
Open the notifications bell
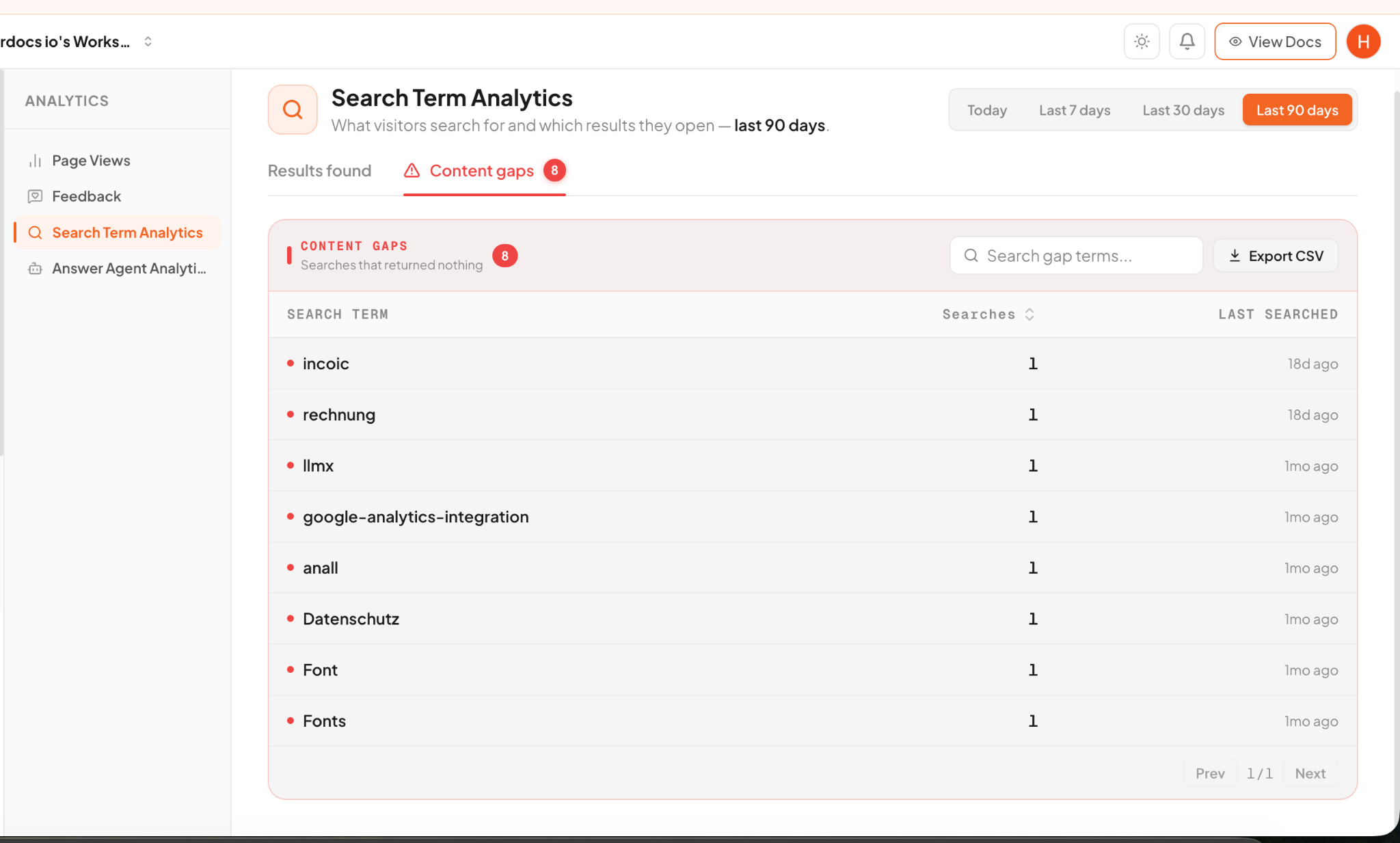click(1187, 42)
